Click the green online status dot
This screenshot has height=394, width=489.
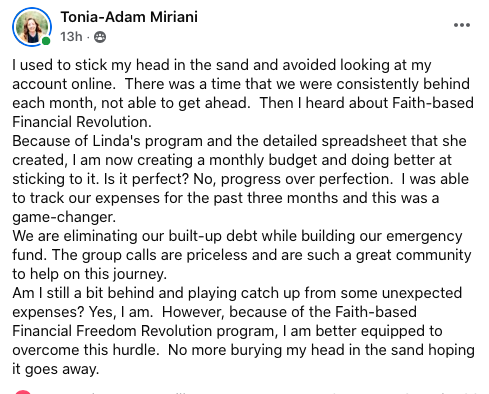[x=46, y=41]
